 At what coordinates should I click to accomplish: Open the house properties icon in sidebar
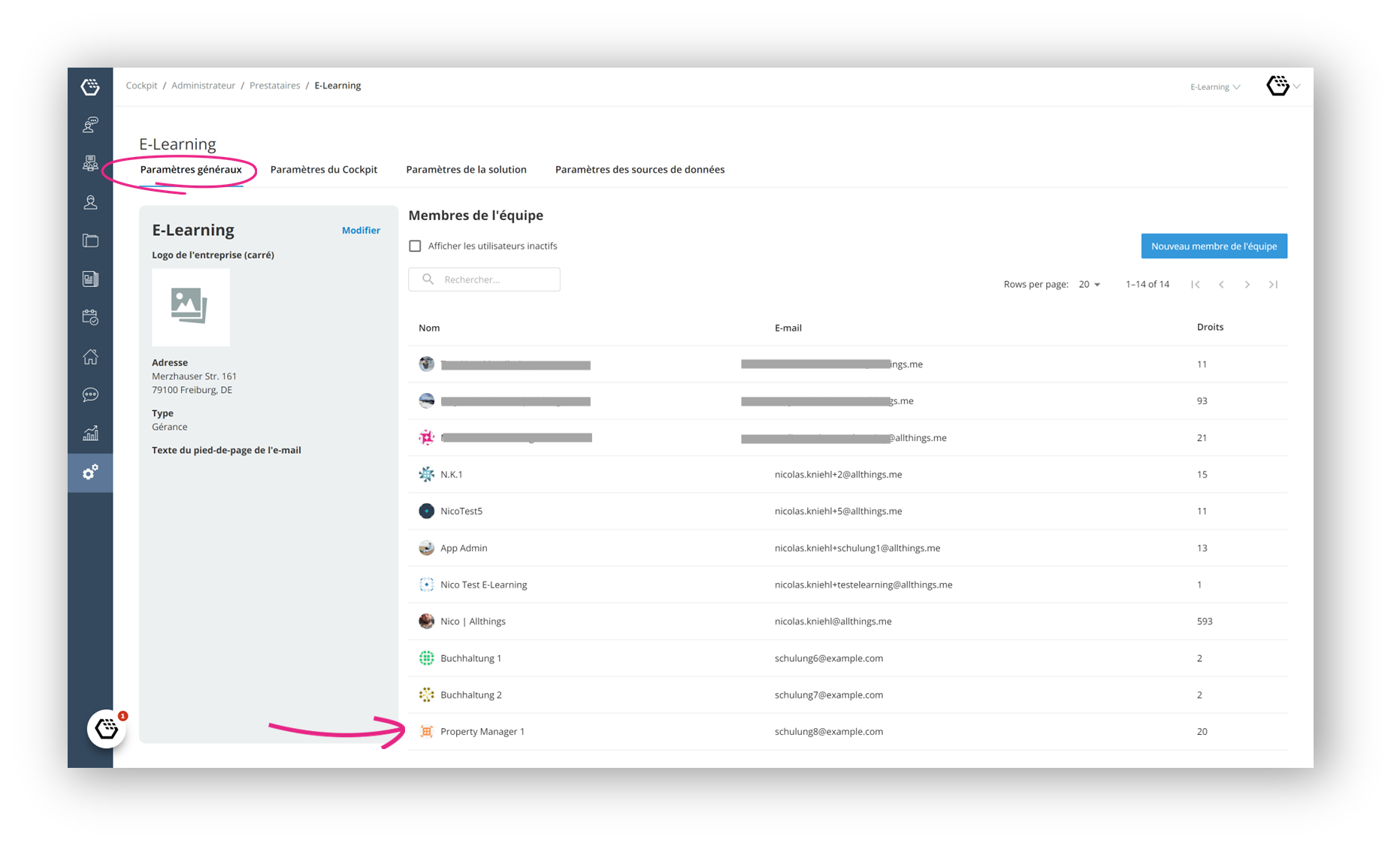pyautogui.click(x=90, y=356)
